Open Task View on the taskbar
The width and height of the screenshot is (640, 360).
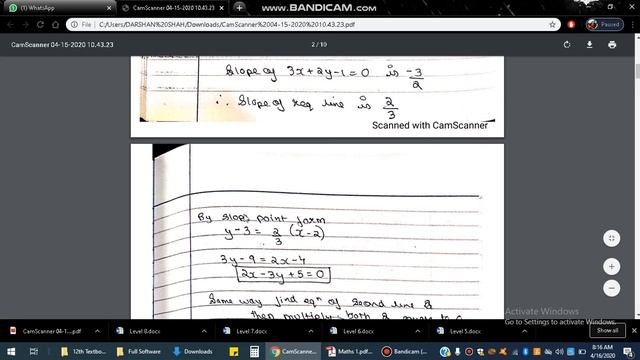coord(34,351)
